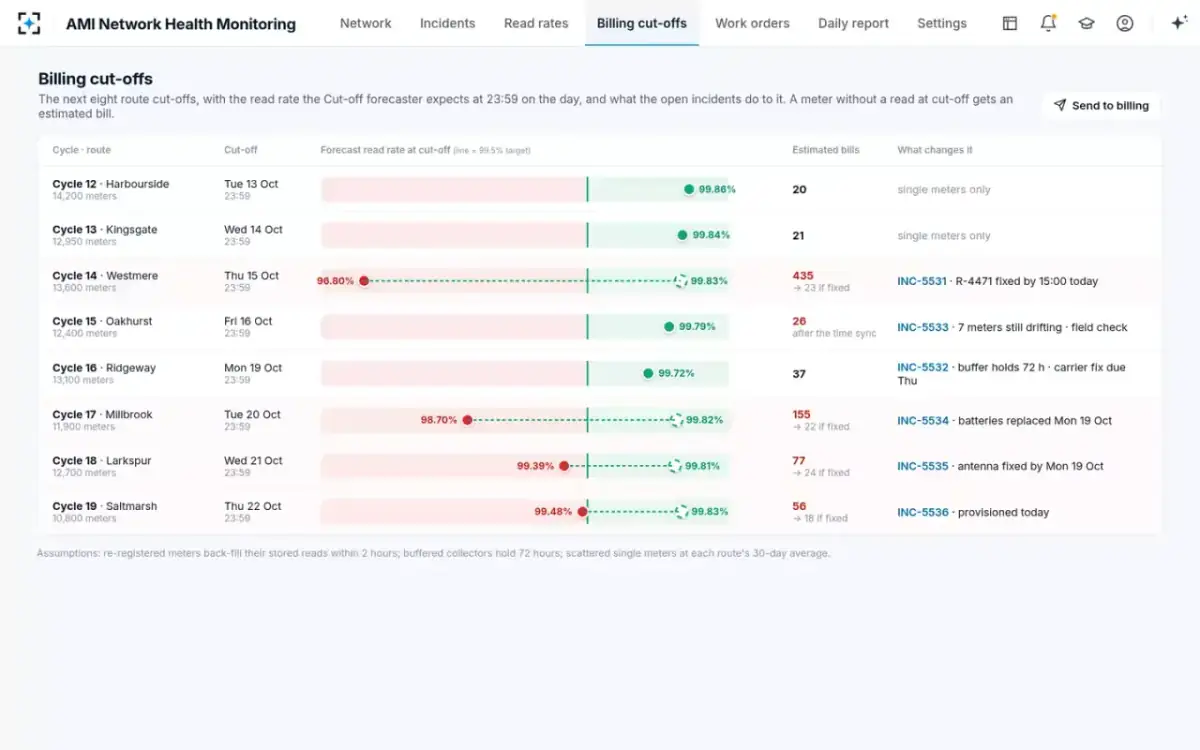
Task: Select the Cycle 13 · Kingsgate row label
Action: click(105, 230)
